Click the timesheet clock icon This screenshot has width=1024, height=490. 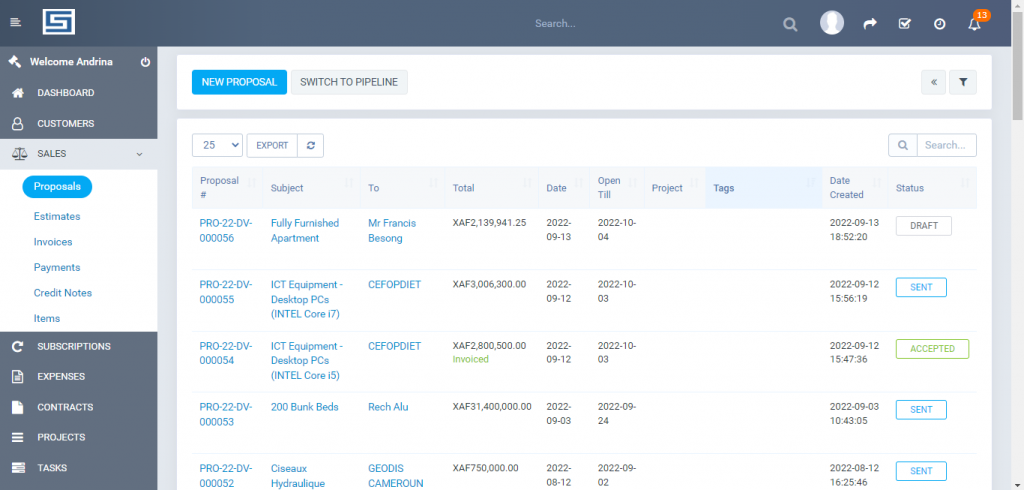939,24
